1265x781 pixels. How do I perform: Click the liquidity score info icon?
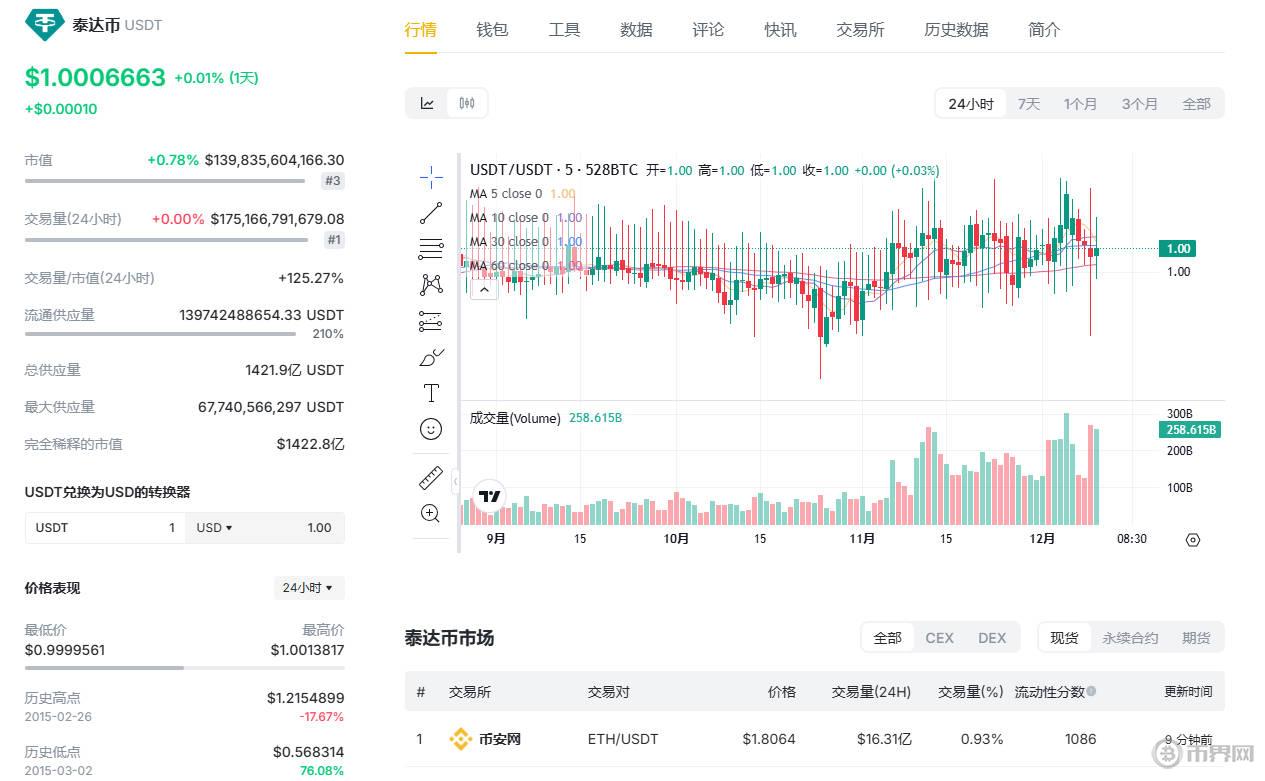[x=1091, y=691]
